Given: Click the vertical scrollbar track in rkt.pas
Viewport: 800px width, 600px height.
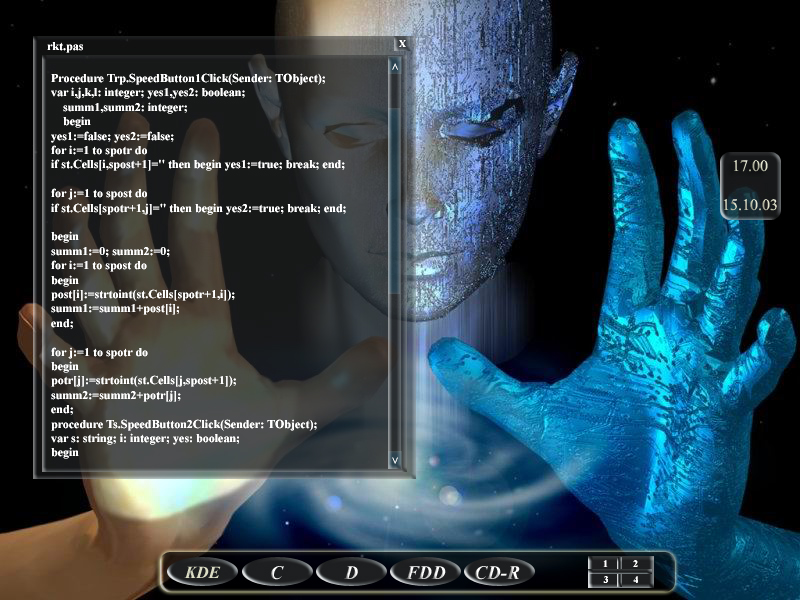Looking at the screenshot, I should tap(395, 260).
